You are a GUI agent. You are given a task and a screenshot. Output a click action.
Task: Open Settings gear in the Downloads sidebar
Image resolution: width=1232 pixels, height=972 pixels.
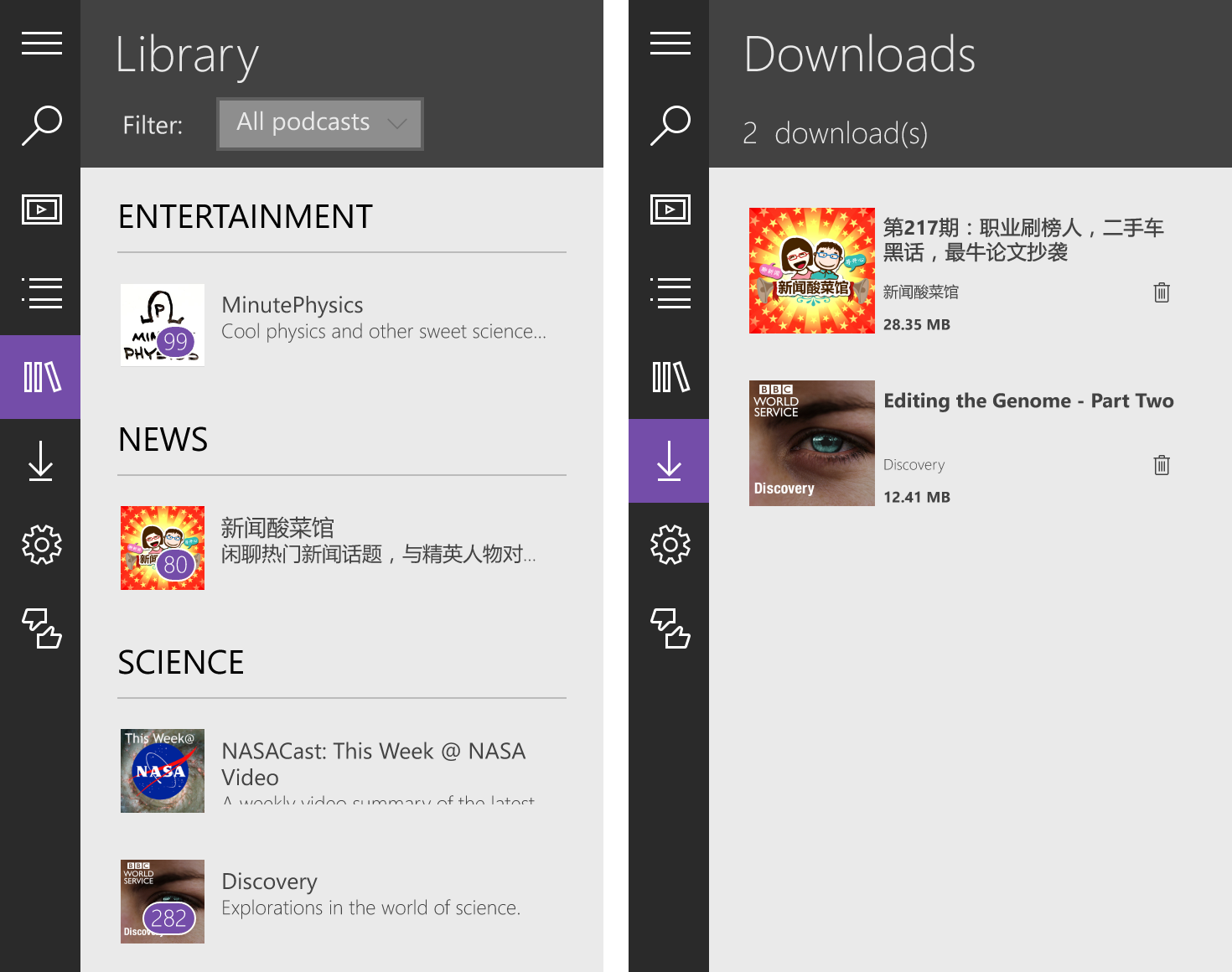669,545
